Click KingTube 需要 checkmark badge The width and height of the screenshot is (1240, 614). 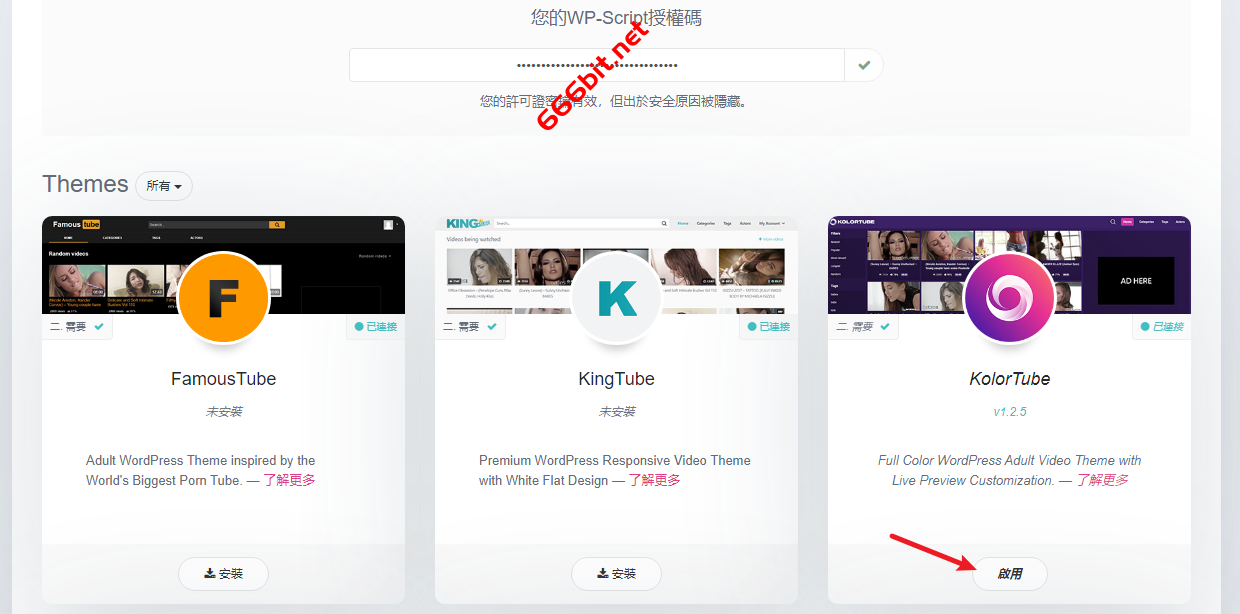click(x=470, y=327)
